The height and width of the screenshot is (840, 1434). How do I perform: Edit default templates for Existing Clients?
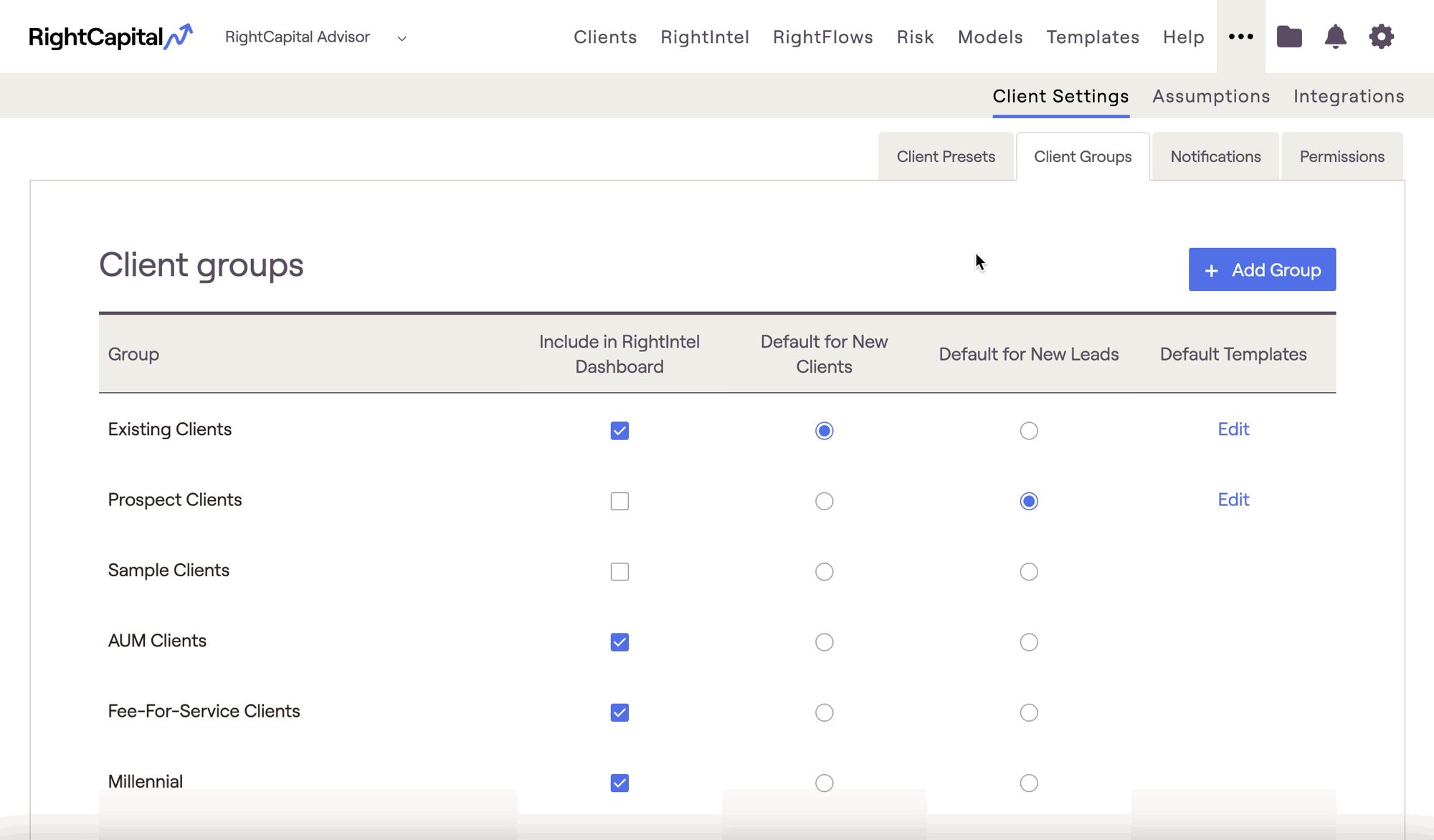pos(1233,429)
